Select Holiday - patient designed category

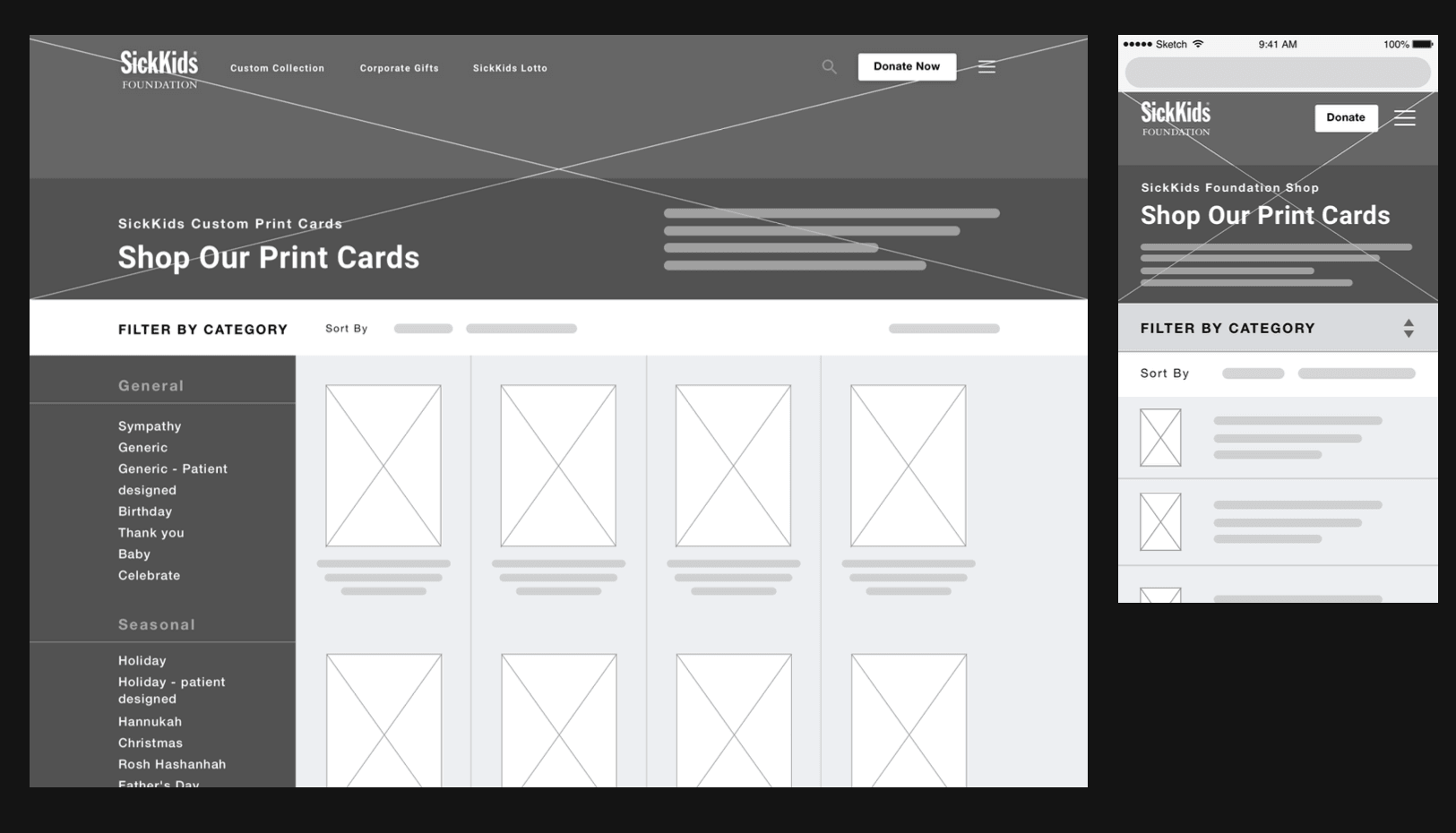[172, 691]
